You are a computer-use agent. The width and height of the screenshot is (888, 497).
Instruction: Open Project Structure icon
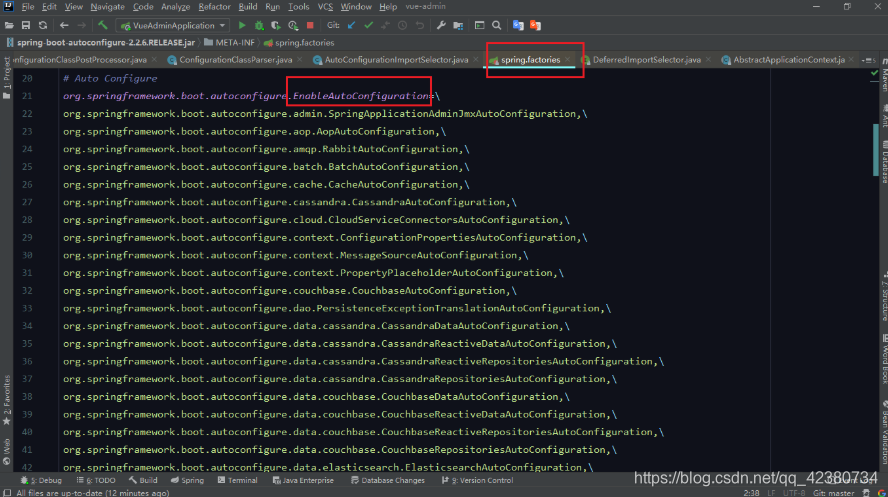(458, 25)
